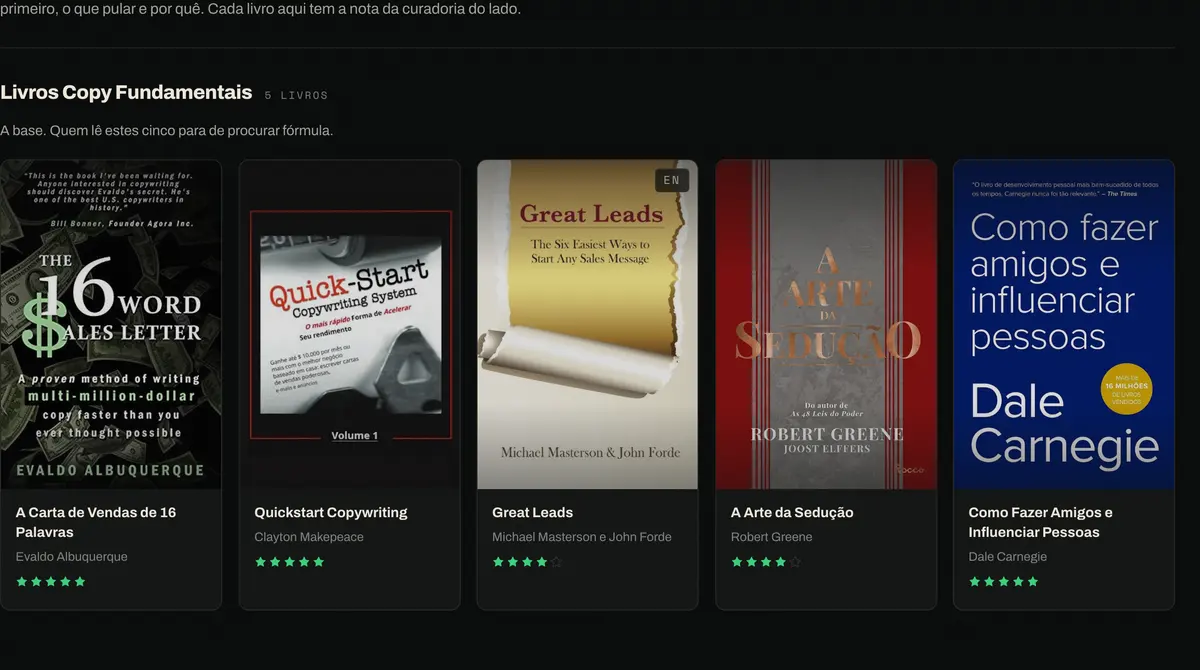This screenshot has height=670, width=1200.
Task: Click the 5 LIVROS count label
Action: 296,96
